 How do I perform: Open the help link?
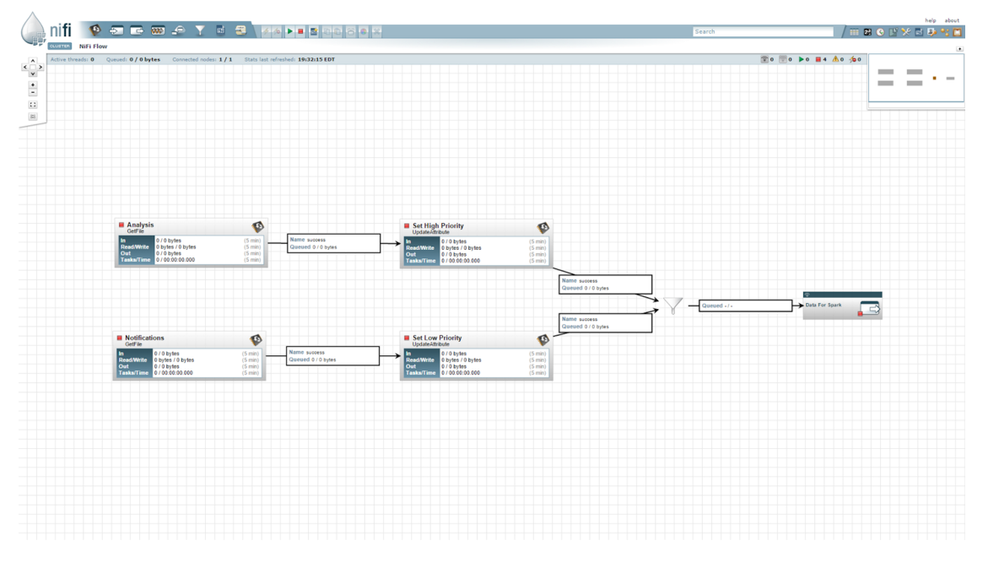click(930, 20)
